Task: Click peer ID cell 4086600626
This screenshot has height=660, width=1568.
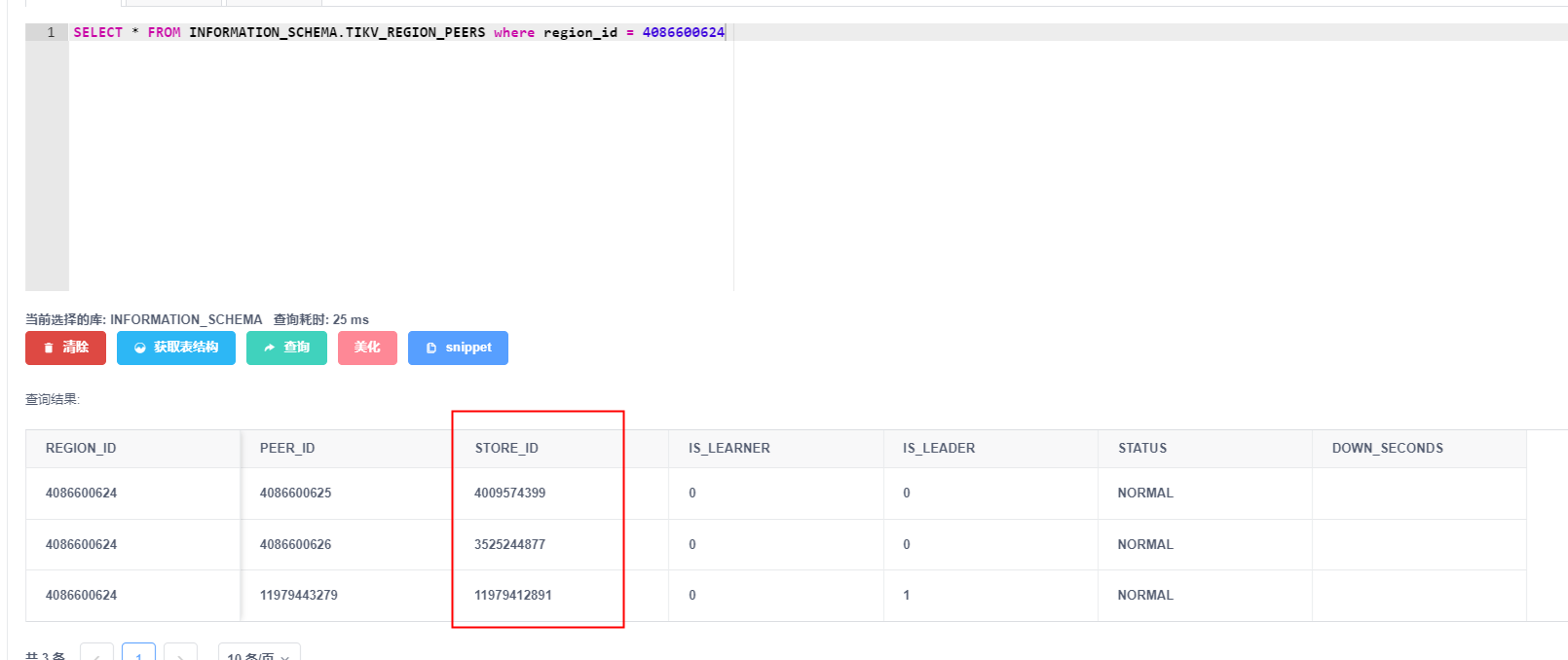Action: coord(296,545)
